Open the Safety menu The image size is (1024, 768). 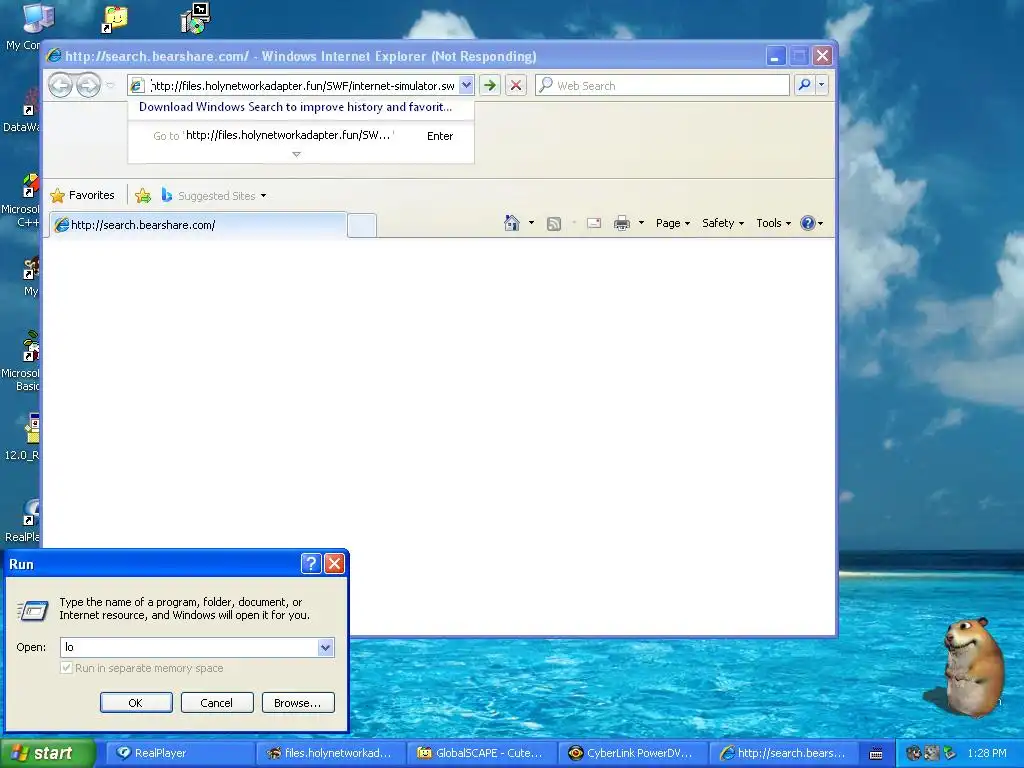723,223
